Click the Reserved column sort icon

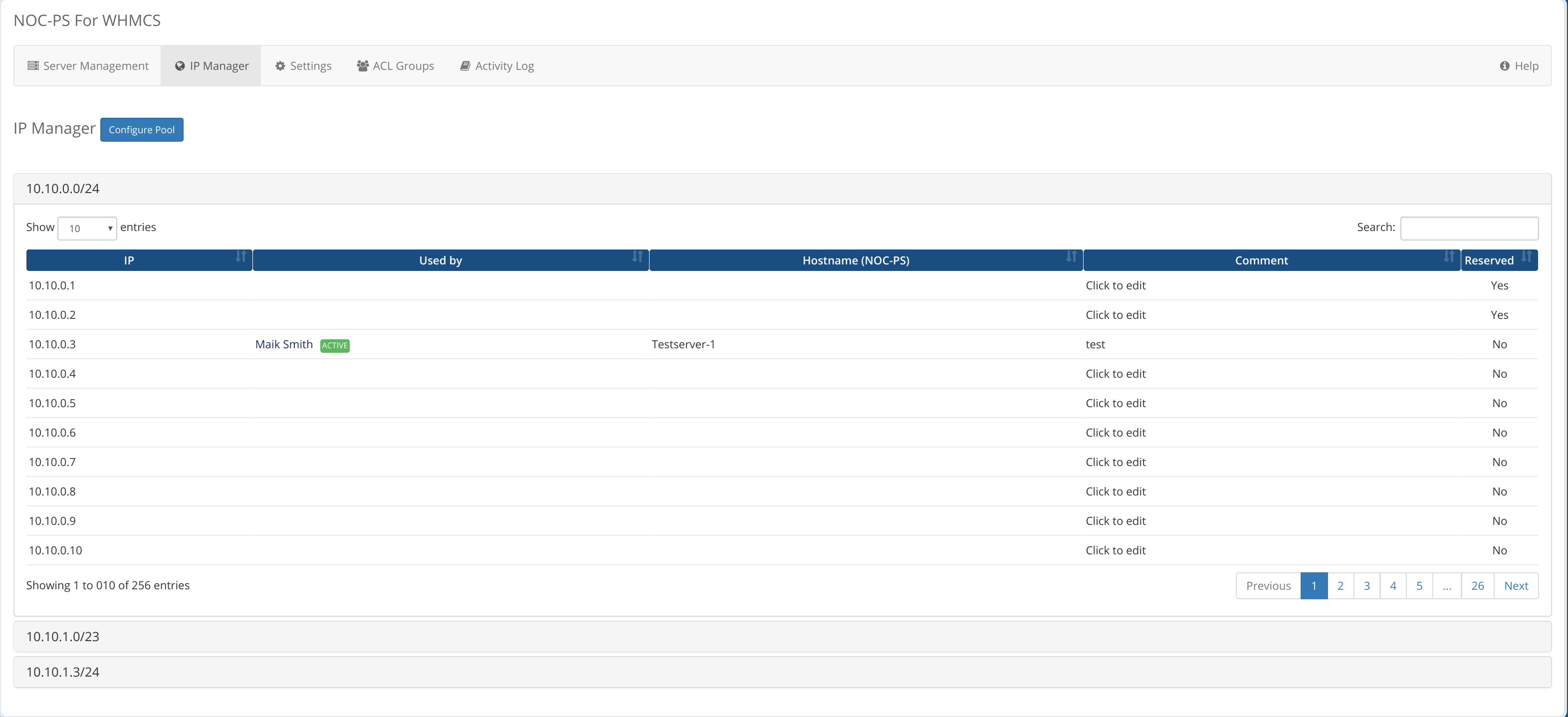[1527, 257]
